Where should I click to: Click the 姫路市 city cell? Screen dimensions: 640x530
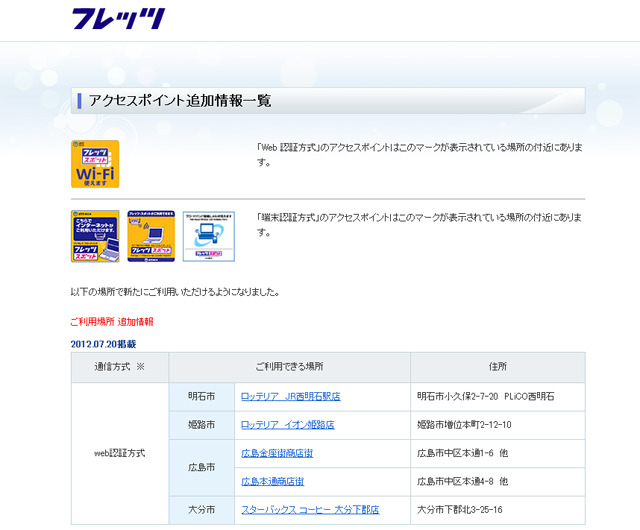(x=202, y=425)
